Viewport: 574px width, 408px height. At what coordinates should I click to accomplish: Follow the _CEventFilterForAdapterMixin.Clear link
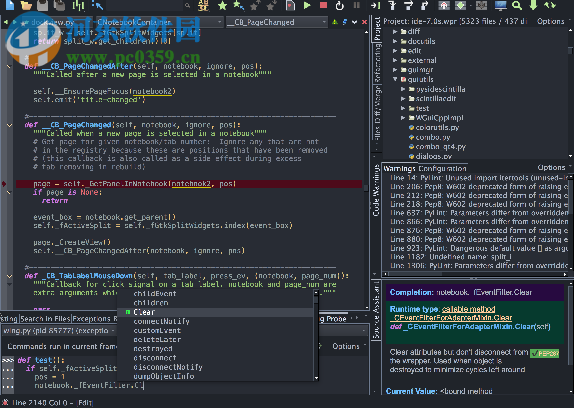coord(451,318)
